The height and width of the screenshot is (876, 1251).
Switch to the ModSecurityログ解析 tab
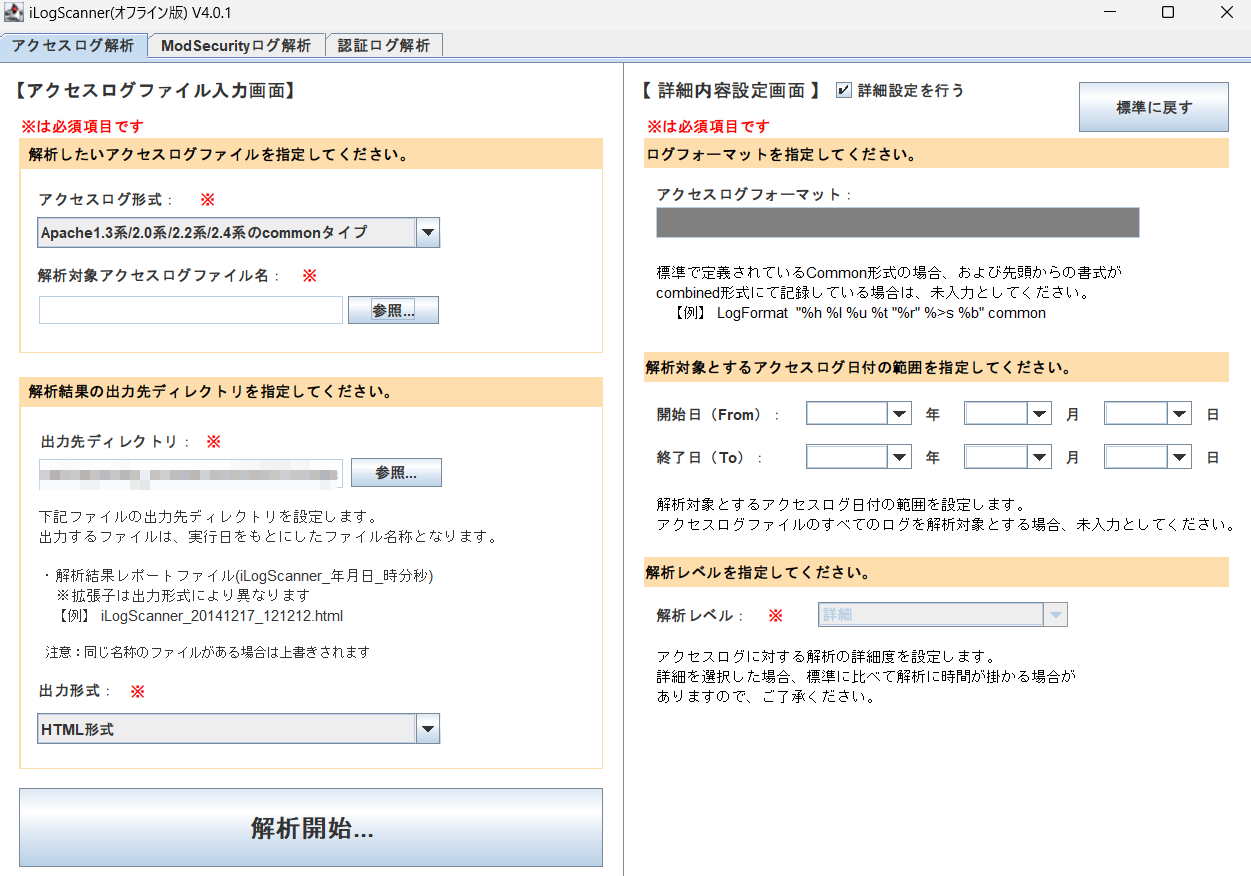pyautogui.click(x=236, y=46)
